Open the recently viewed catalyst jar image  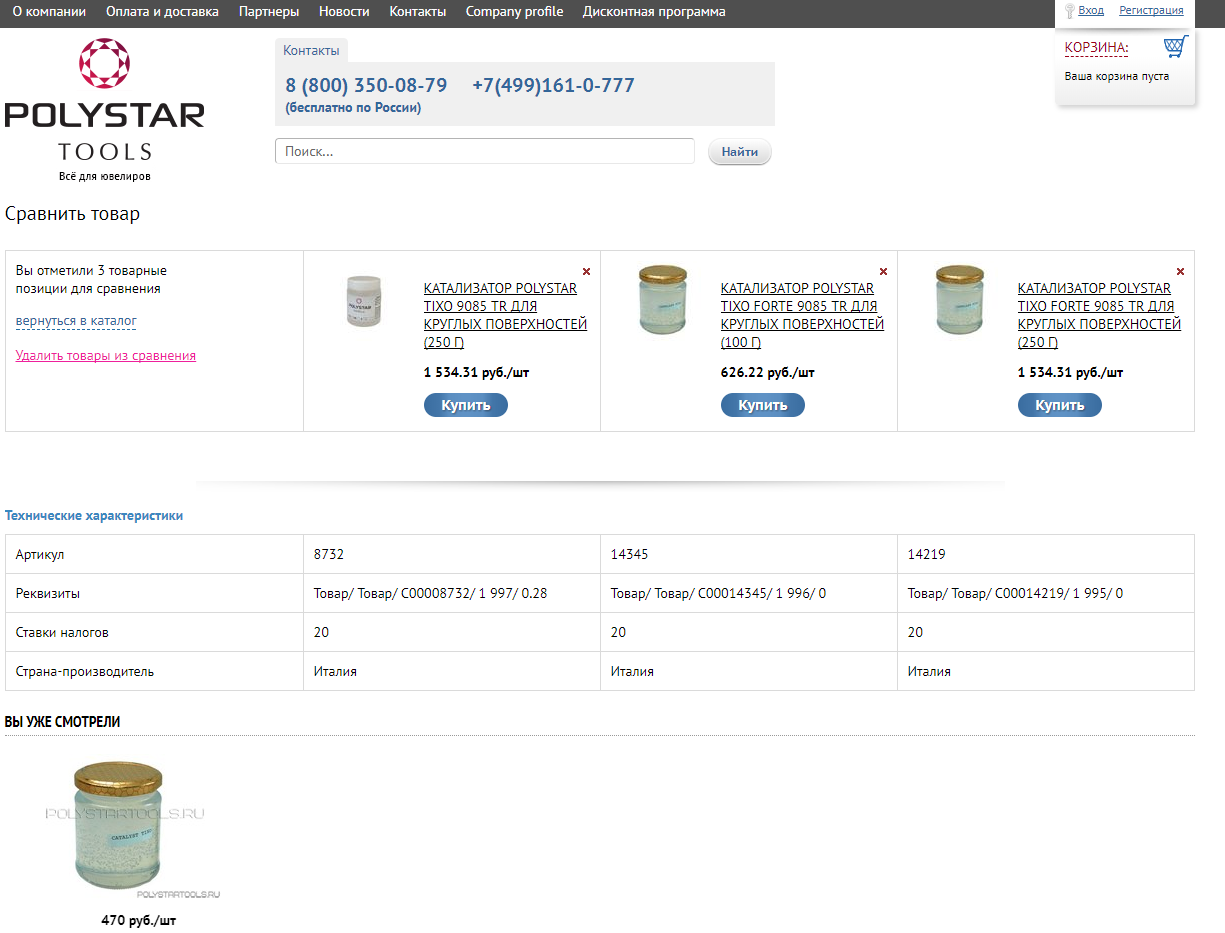pyautogui.click(x=118, y=831)
